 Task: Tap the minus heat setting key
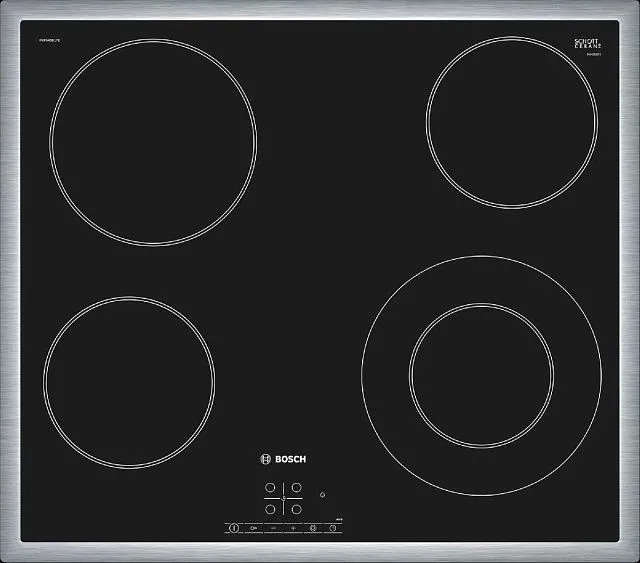coord(273,528)
